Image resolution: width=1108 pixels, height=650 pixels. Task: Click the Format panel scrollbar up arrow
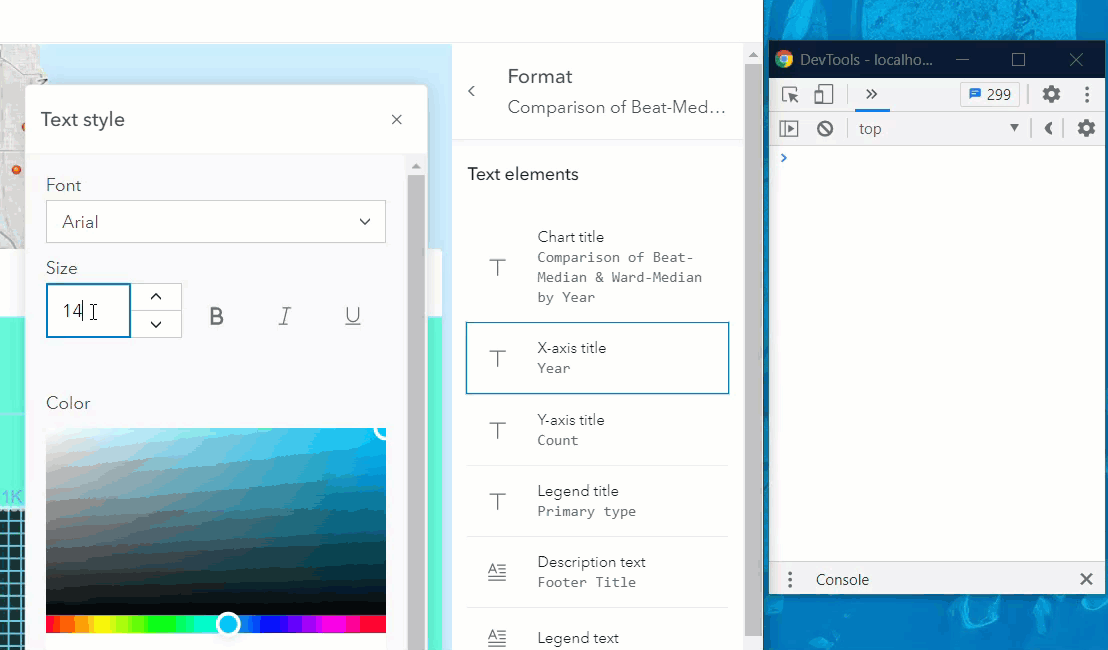(753, 54)
